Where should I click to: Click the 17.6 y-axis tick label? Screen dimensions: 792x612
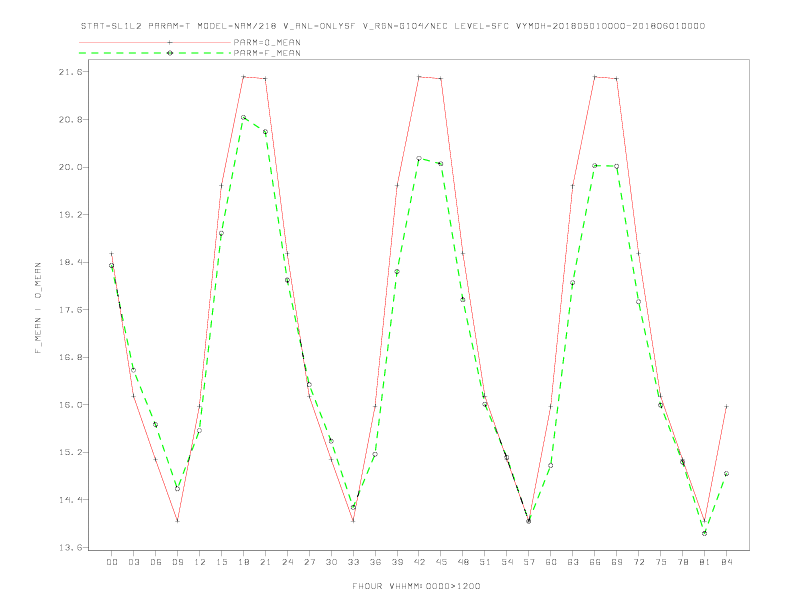pyautogui.click(x=70, y=310)
